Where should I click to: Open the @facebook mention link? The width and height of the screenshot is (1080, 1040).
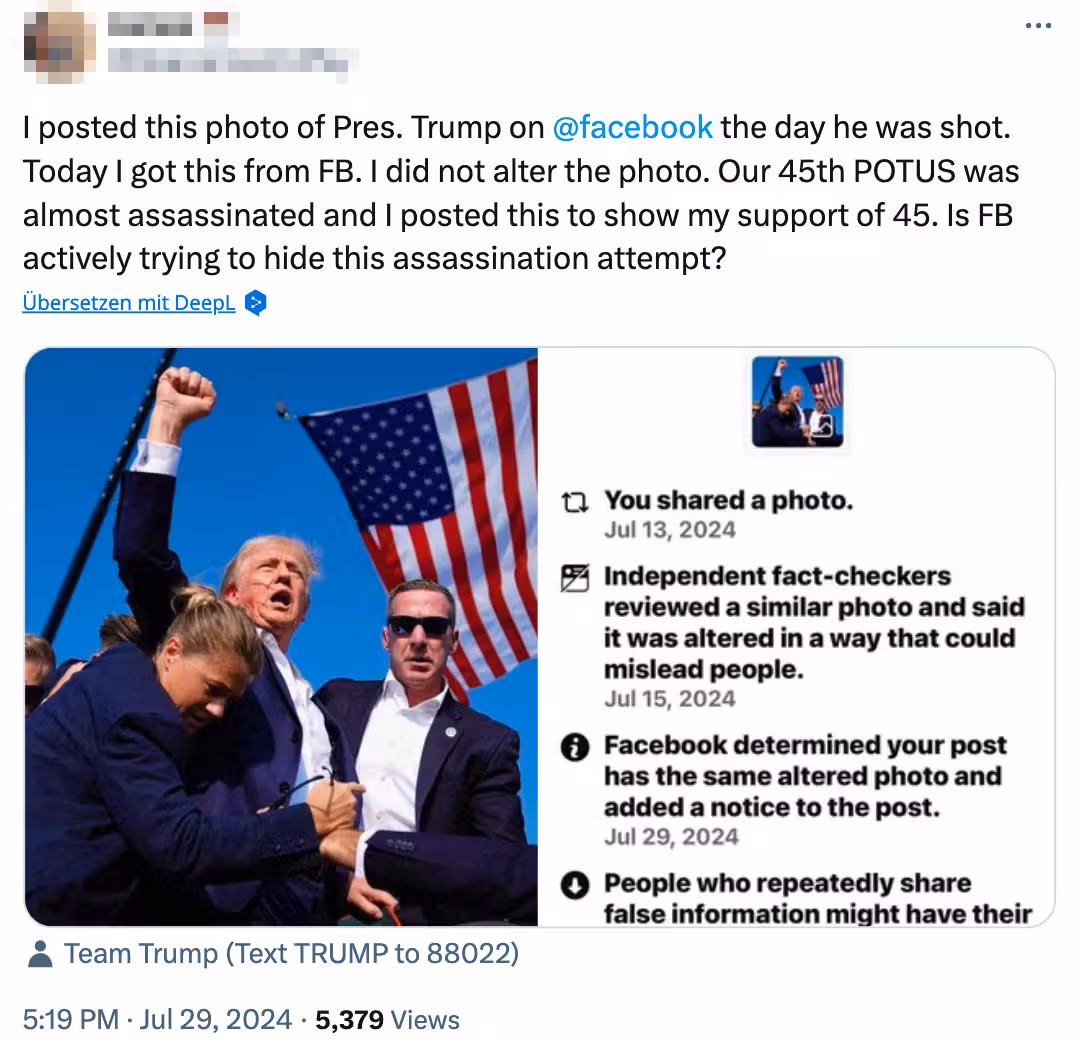[x=632, y=128]
